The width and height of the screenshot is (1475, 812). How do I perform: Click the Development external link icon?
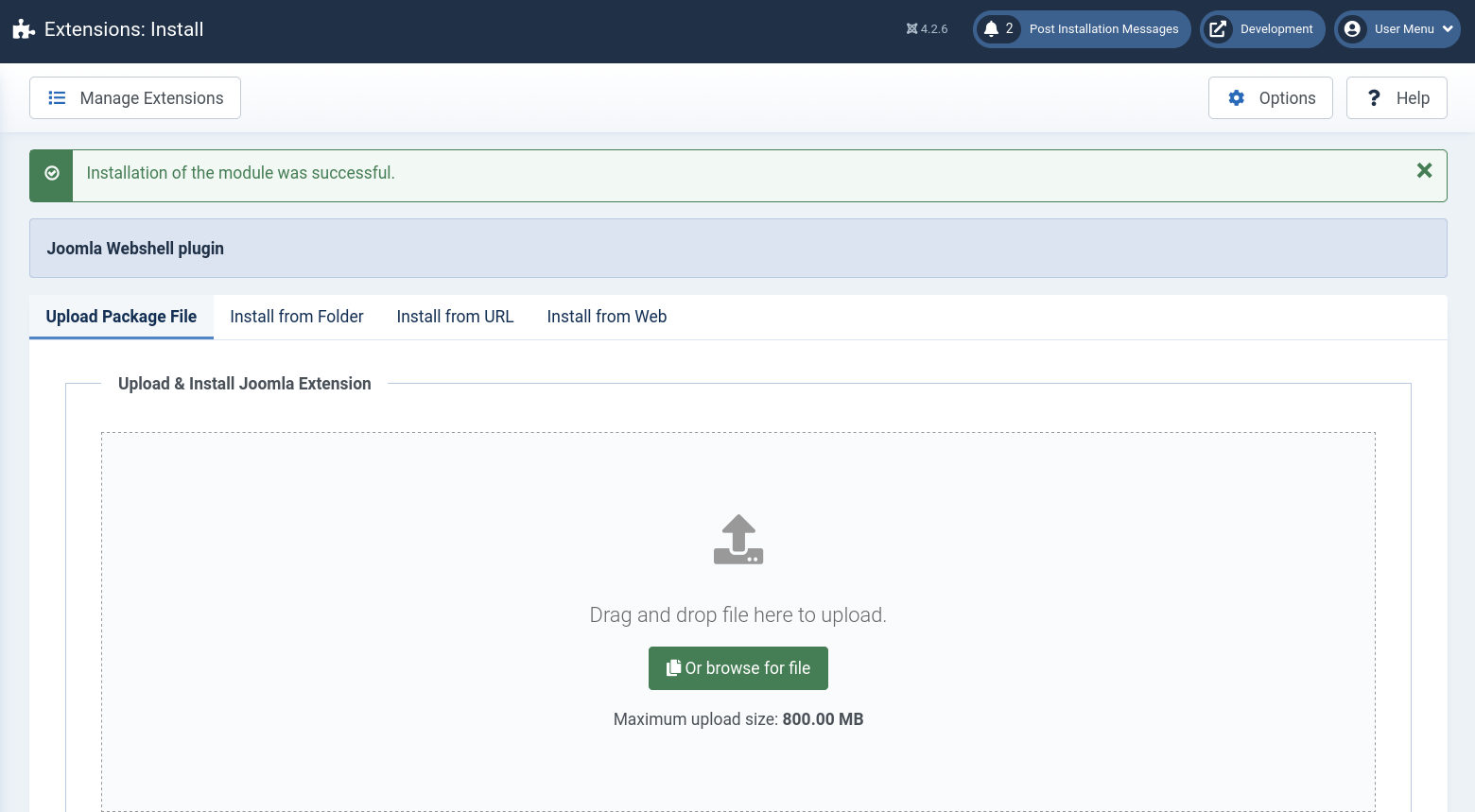pos(1218,29)
